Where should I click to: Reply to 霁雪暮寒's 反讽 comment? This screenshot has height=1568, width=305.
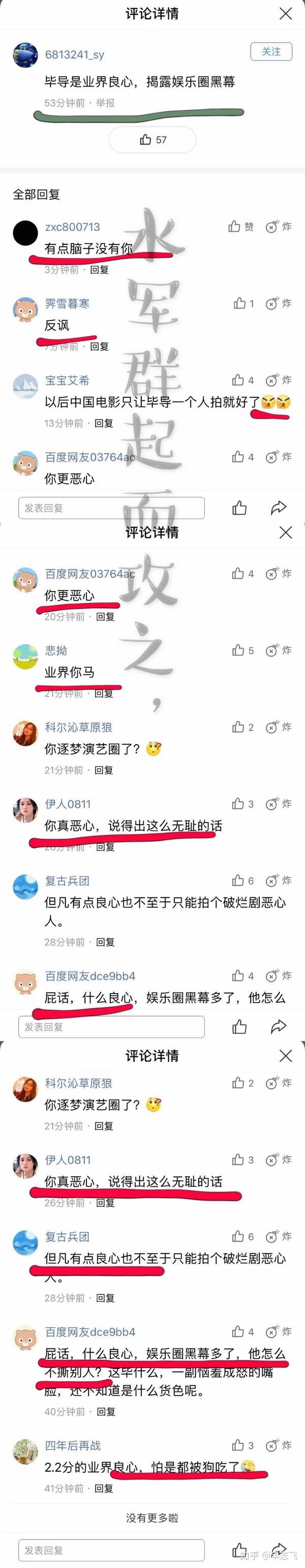(x=99, y=346)
